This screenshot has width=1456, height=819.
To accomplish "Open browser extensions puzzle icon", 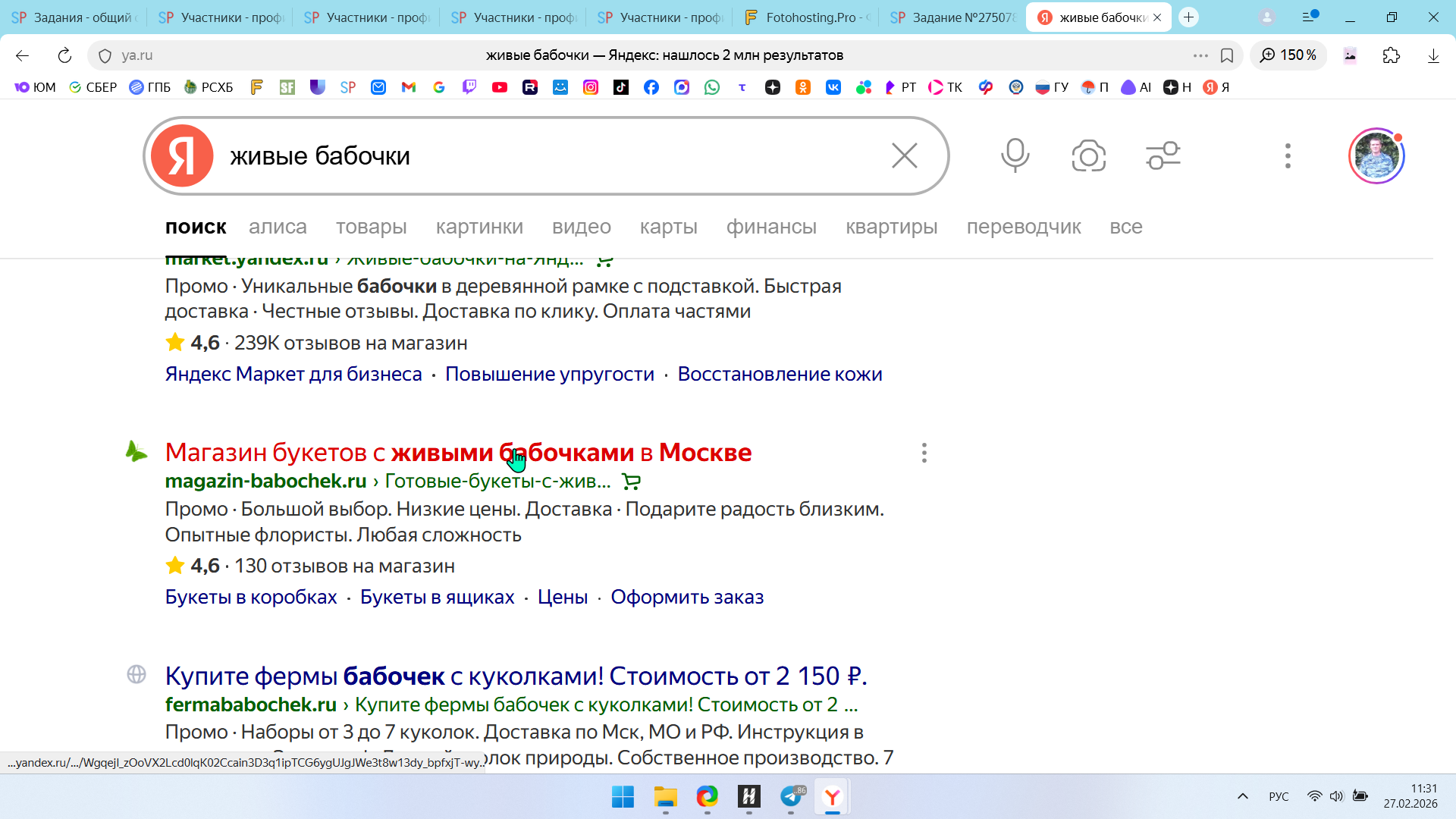I will coord(1391,55).
